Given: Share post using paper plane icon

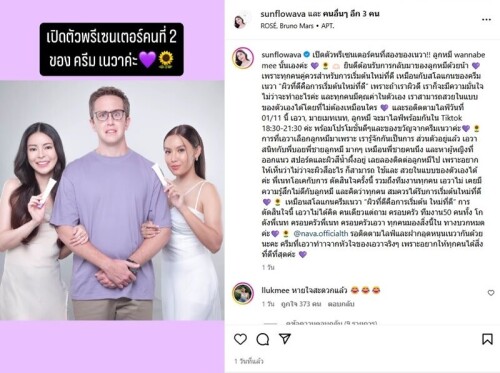Looking at the screenshot, I should tap(285, 339).
